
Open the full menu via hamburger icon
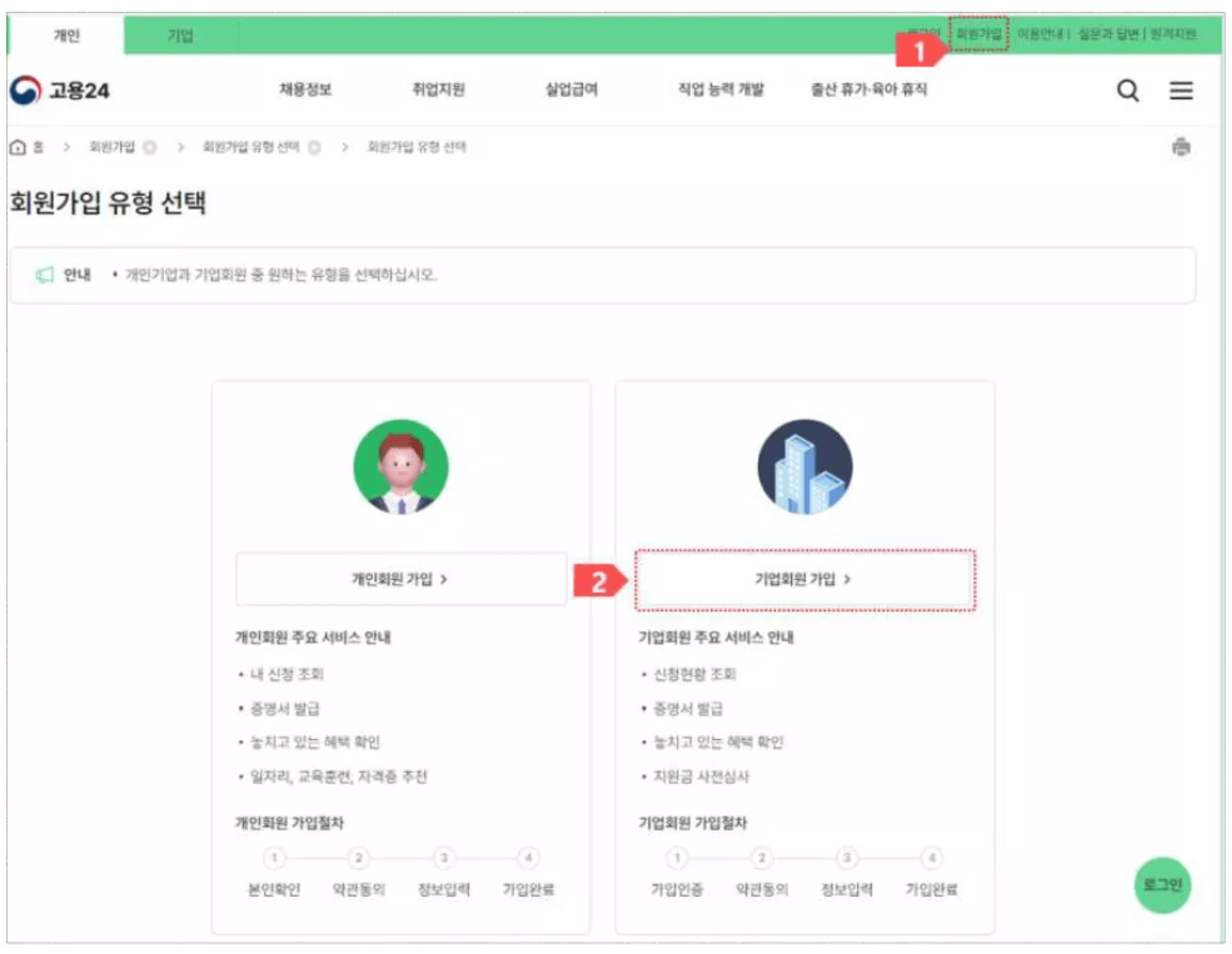pos(1181,91)
